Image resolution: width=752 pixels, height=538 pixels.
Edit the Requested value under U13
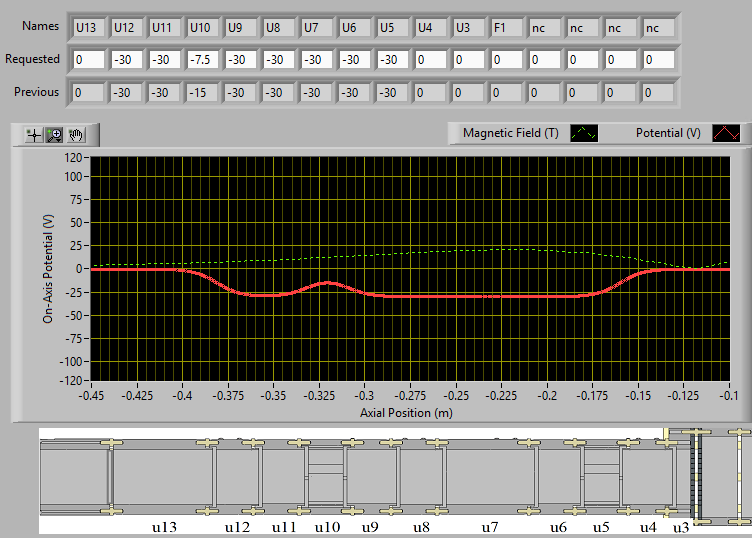[x=89, y=60]
